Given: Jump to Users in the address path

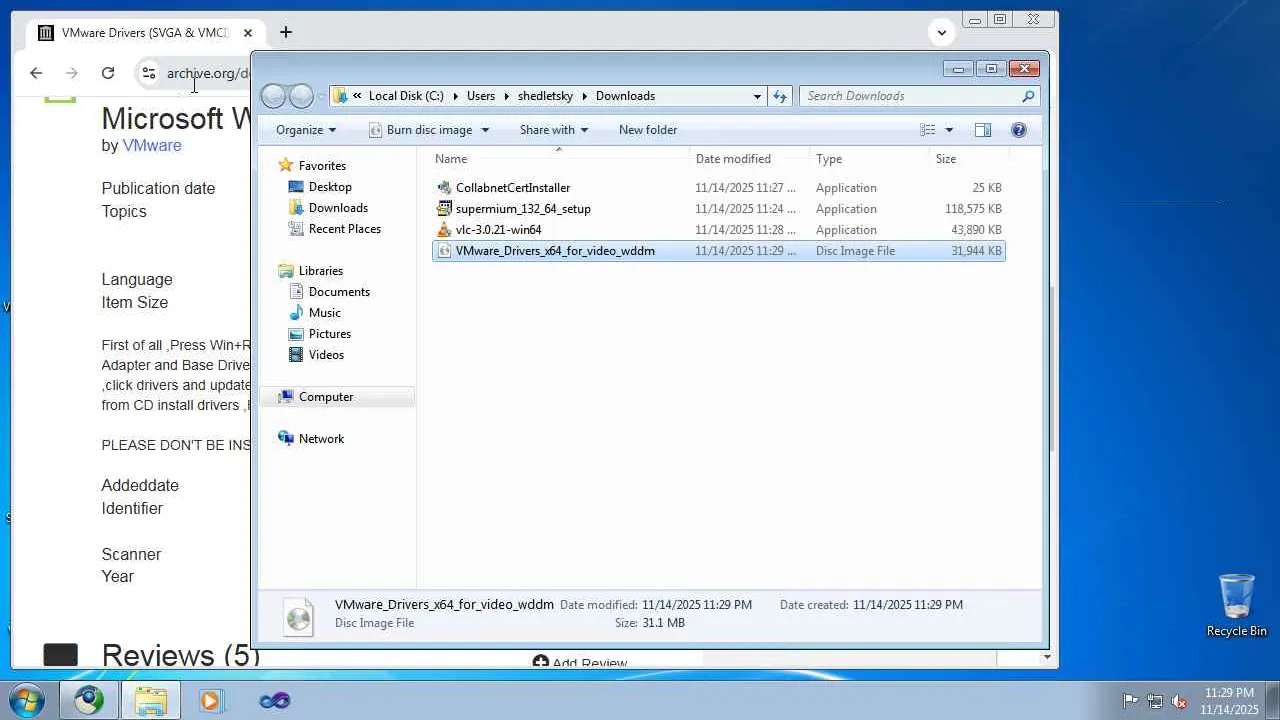Looking at the screenshot, I should click(481, 96).
